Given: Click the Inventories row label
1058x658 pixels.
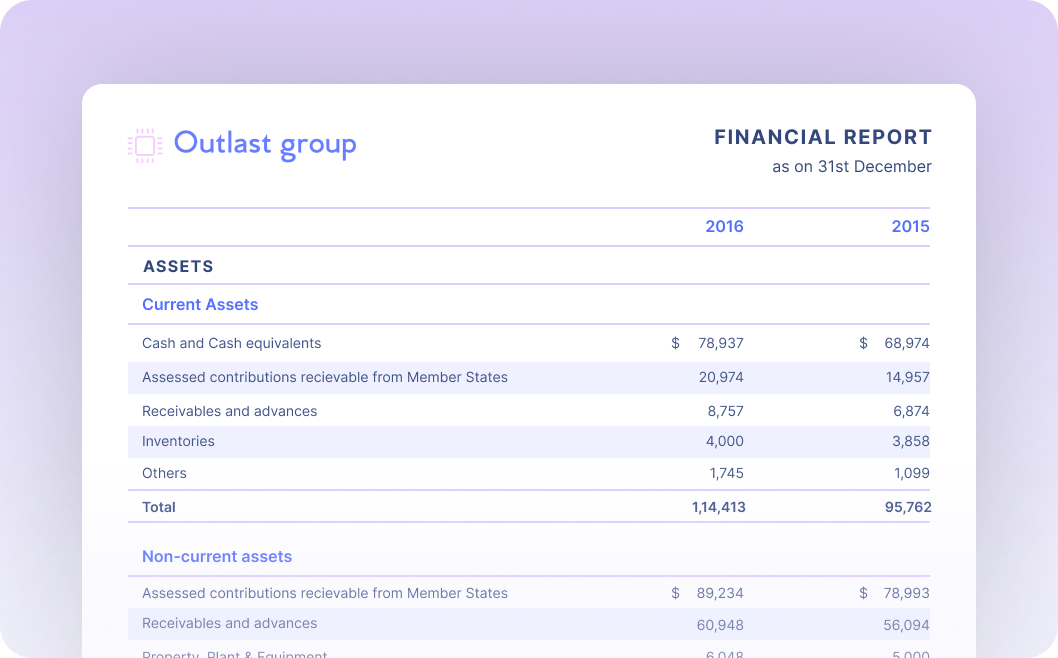Looking at the screenshot, I should pyautogui.click(x=178, y=441).
